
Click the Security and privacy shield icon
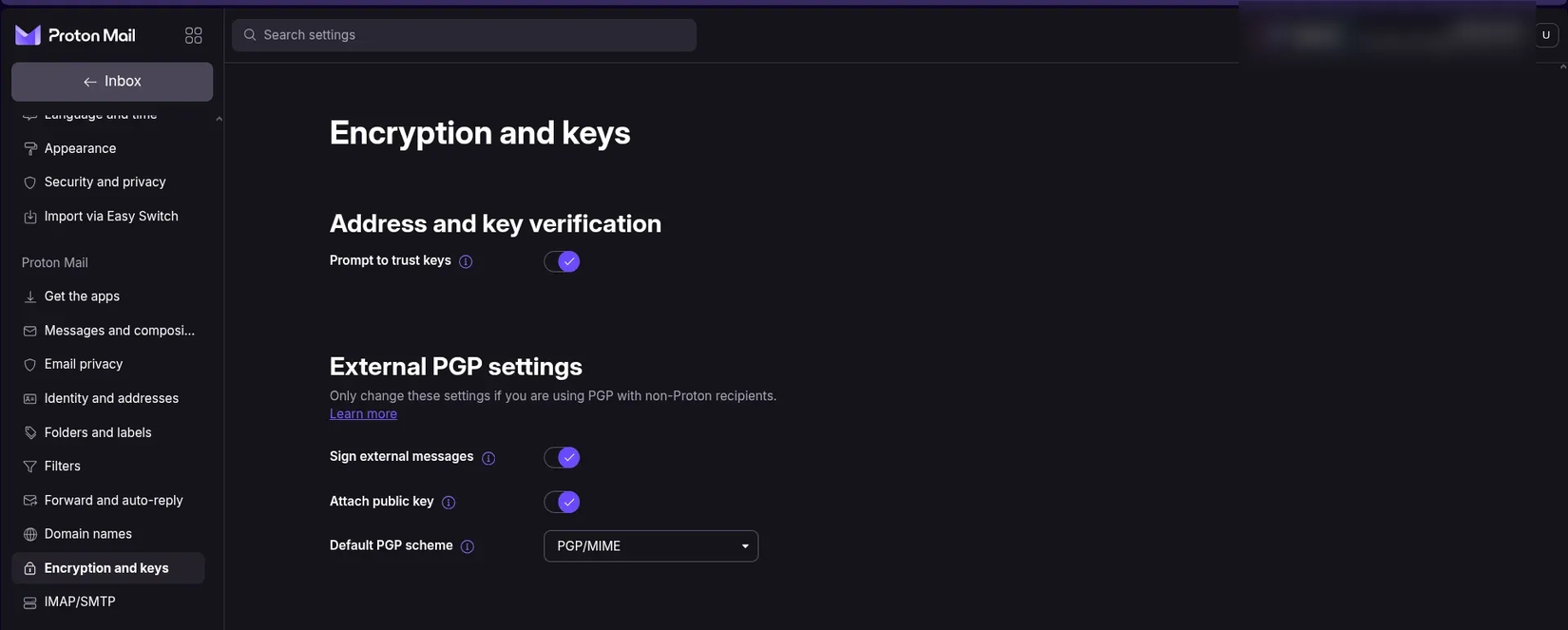(x=29, y=181)
